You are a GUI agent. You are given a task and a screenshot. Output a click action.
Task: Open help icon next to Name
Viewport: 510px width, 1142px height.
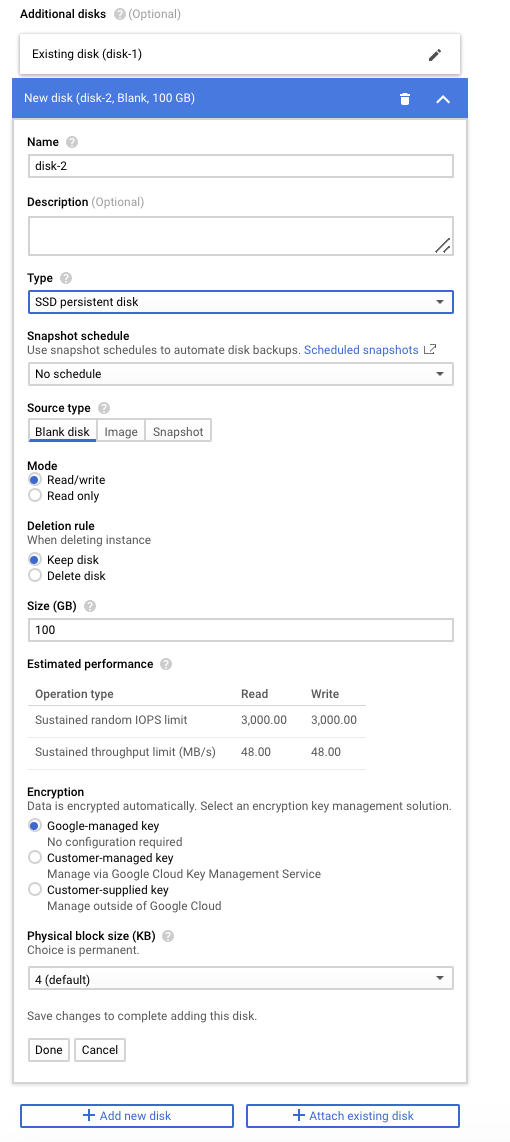tap(71, 142)
